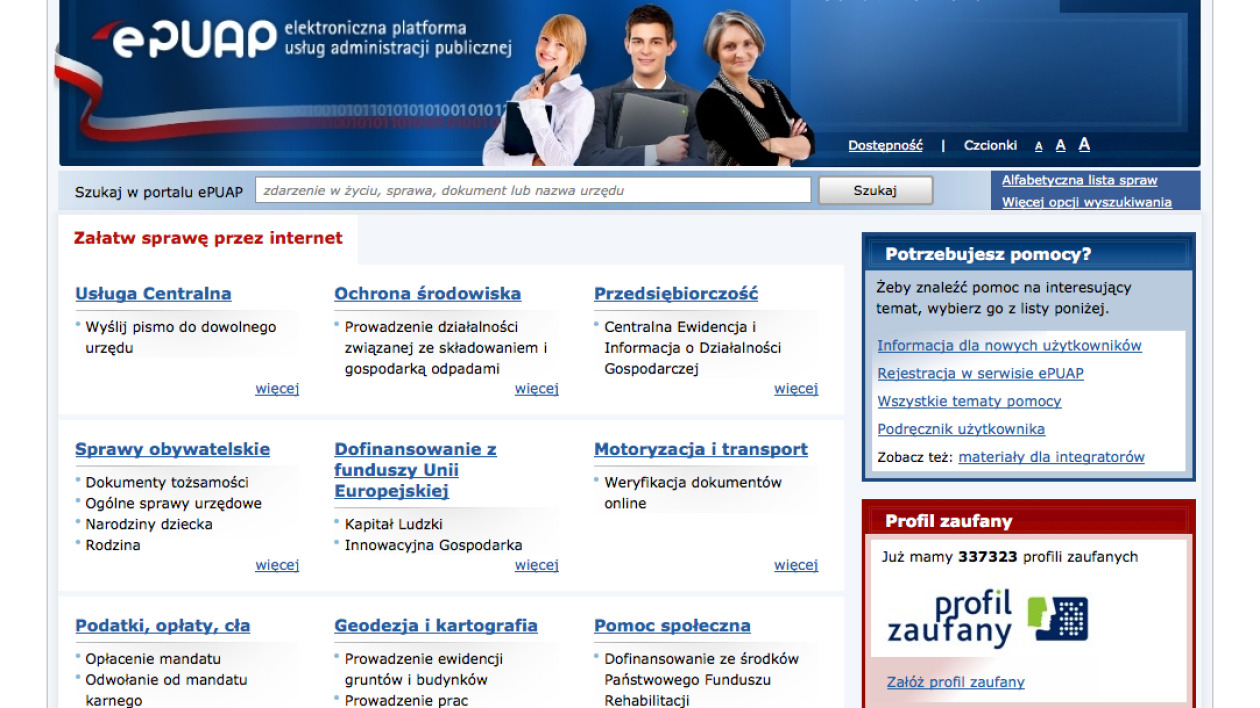Select the medium font size A
The image size is (1260, 708).
(1060, 145)
